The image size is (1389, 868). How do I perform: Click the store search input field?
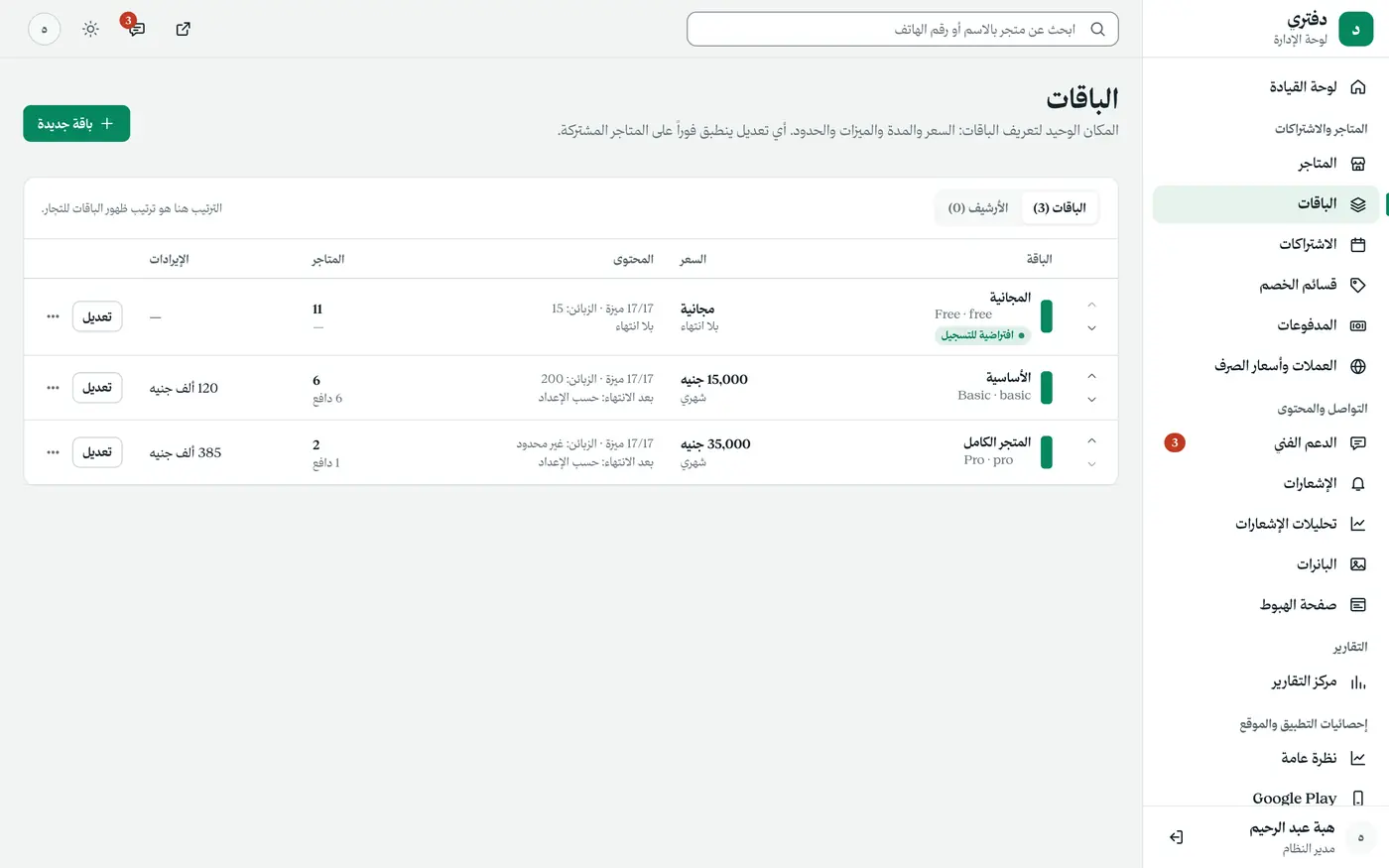click(x=903, y=29)
